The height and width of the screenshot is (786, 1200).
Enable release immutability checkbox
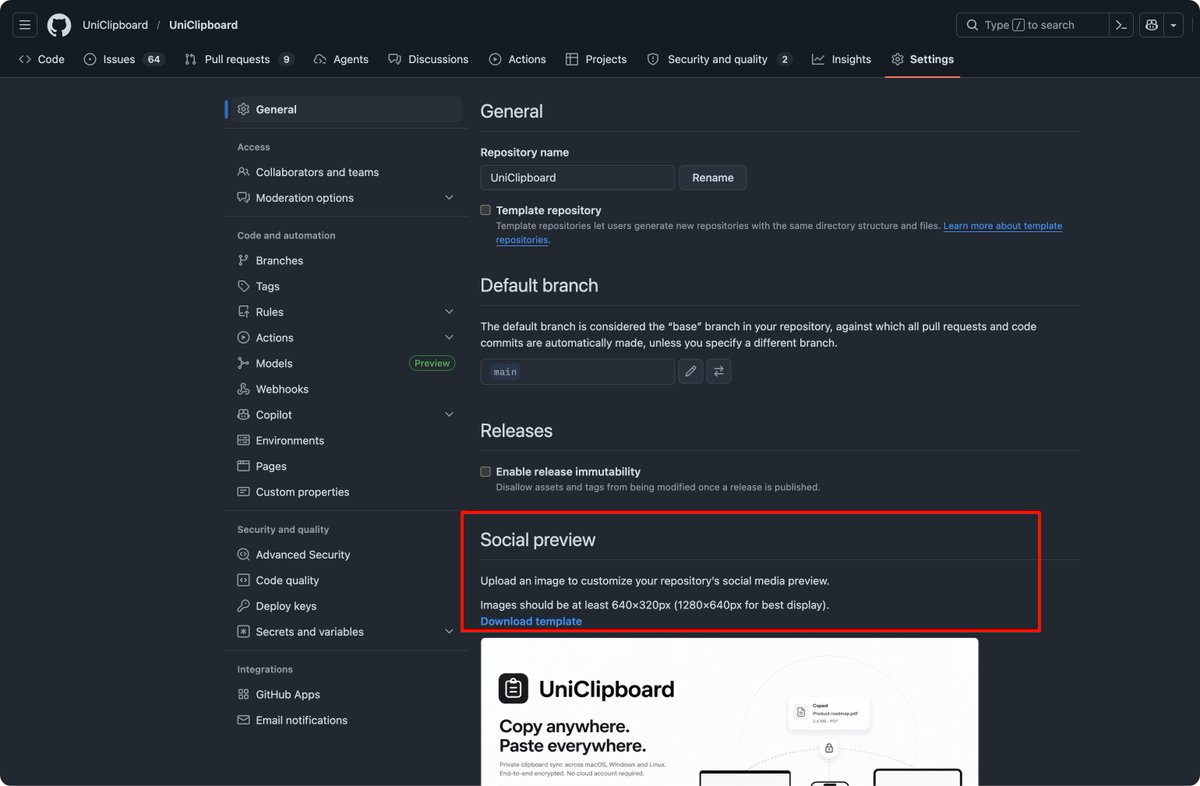point(486,472)
